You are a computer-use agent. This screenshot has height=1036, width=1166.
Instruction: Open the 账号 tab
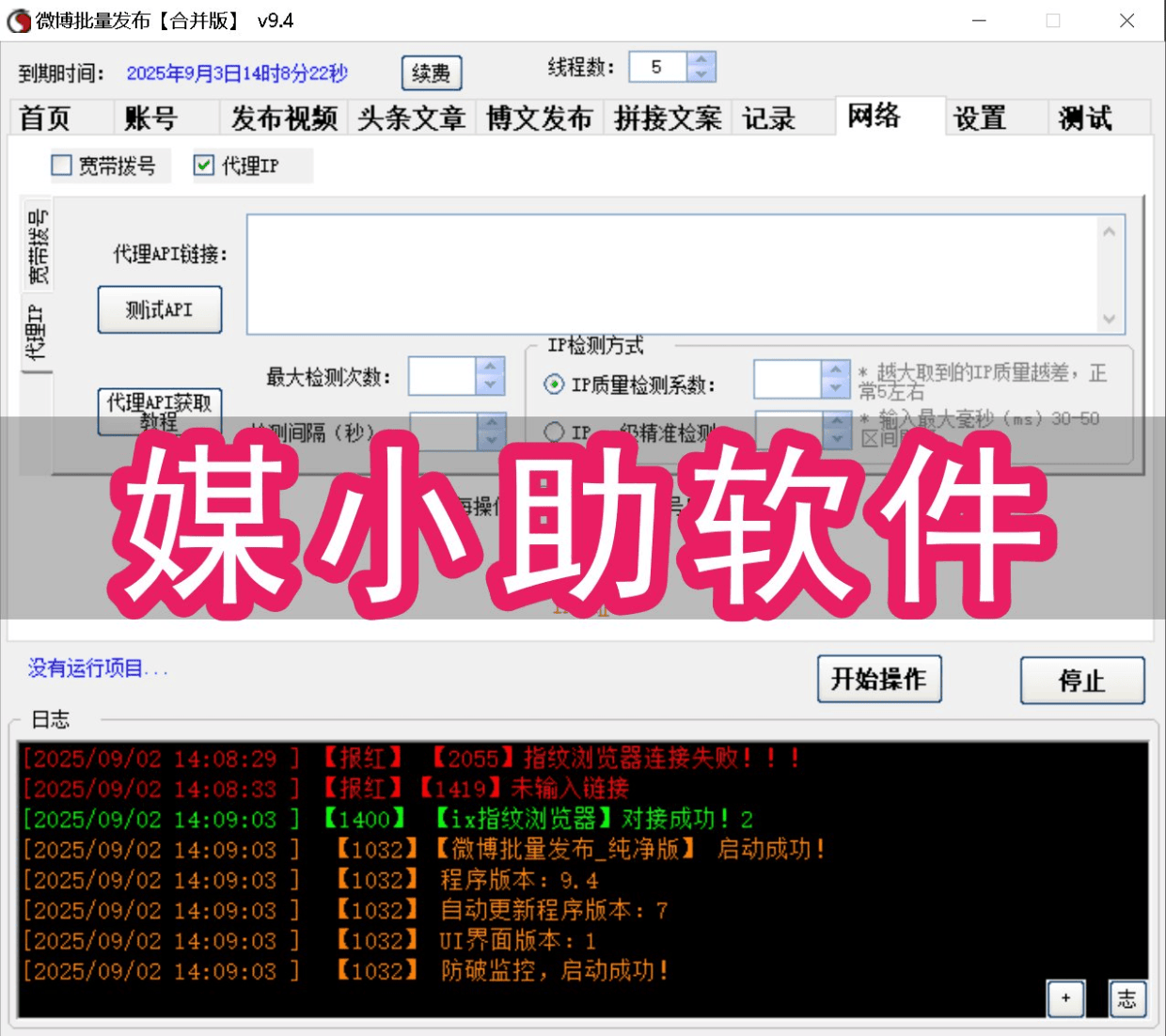[x=150, y=117]
